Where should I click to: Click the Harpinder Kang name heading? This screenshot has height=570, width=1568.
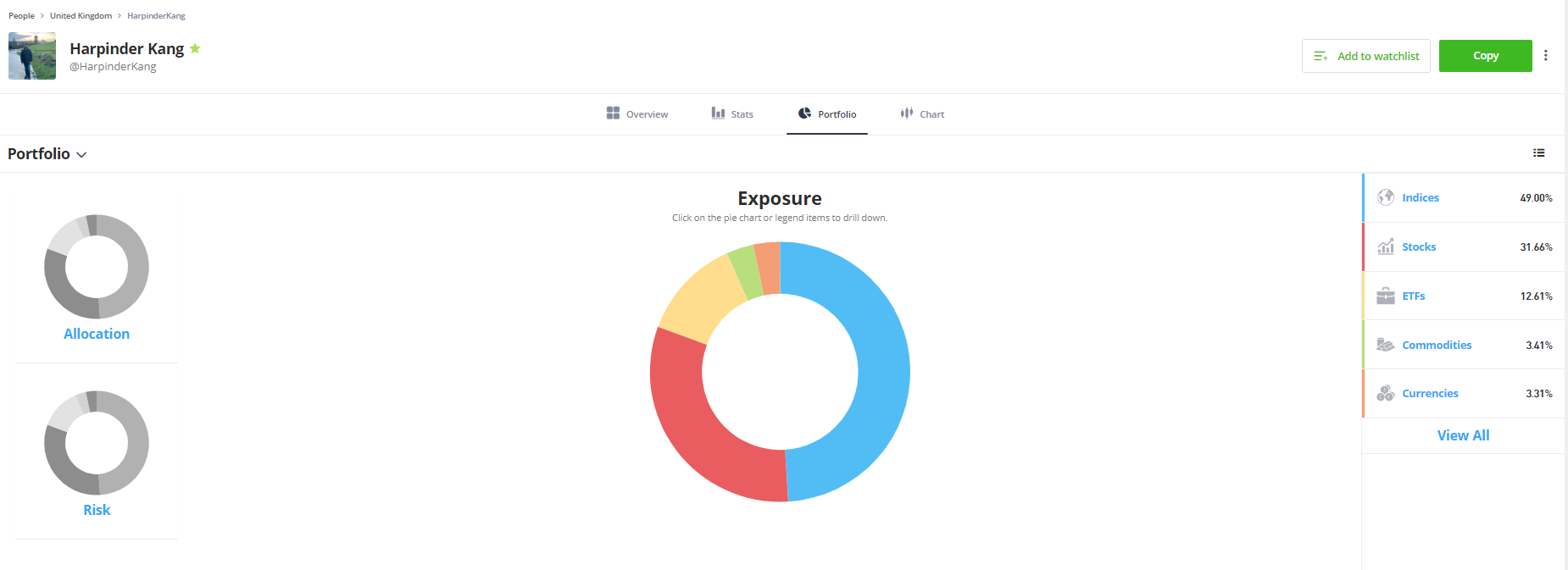[x=127, y=48]
